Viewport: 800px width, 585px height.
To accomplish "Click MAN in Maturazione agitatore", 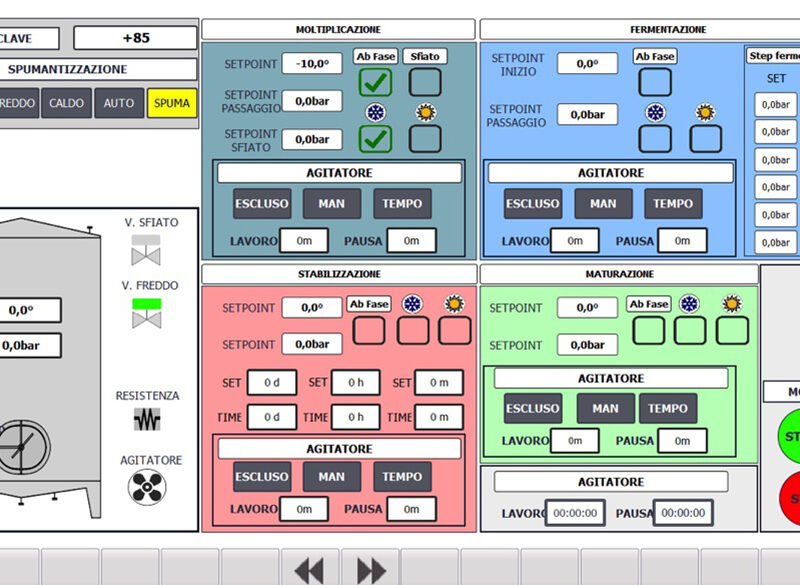I will coord(606,409).
